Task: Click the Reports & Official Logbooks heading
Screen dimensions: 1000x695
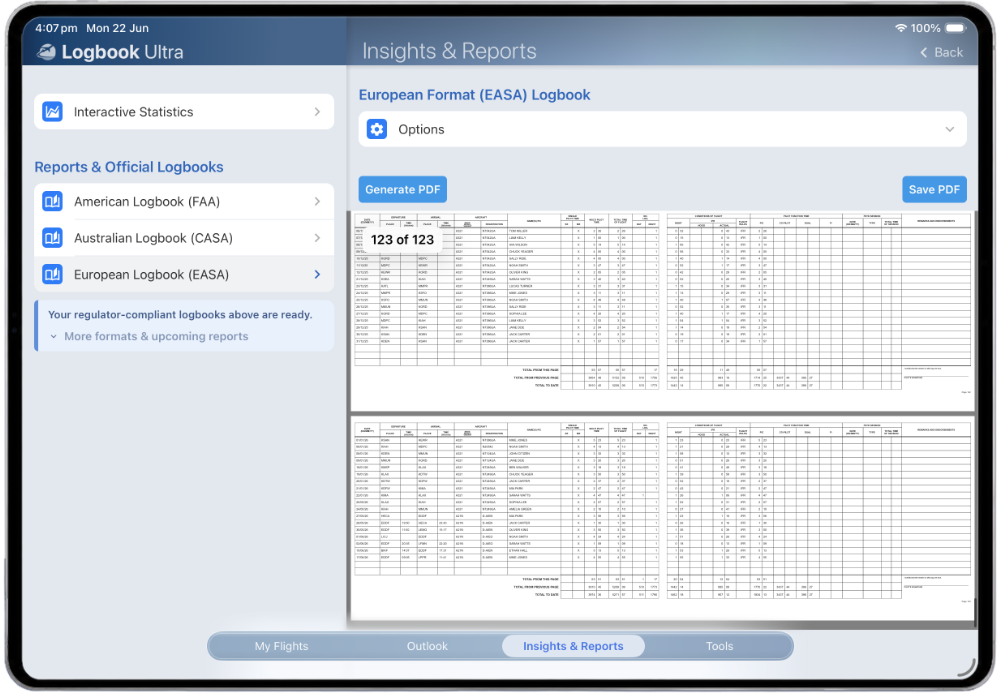Action: [129, 167]
